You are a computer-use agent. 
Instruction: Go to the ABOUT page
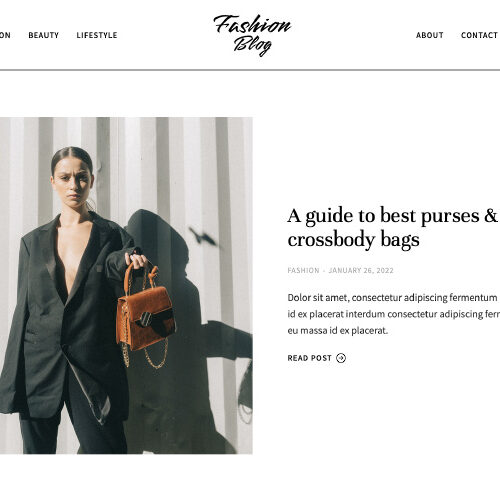coord(430,35)
